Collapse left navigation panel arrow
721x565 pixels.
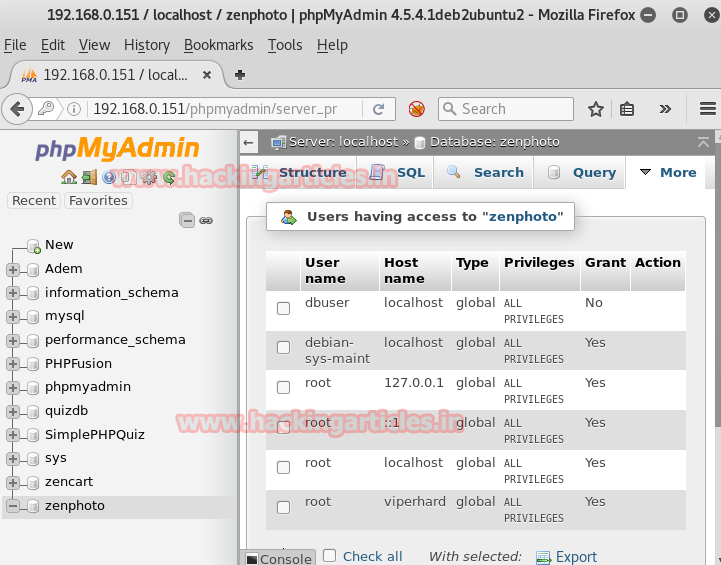(x=248, y=143)
